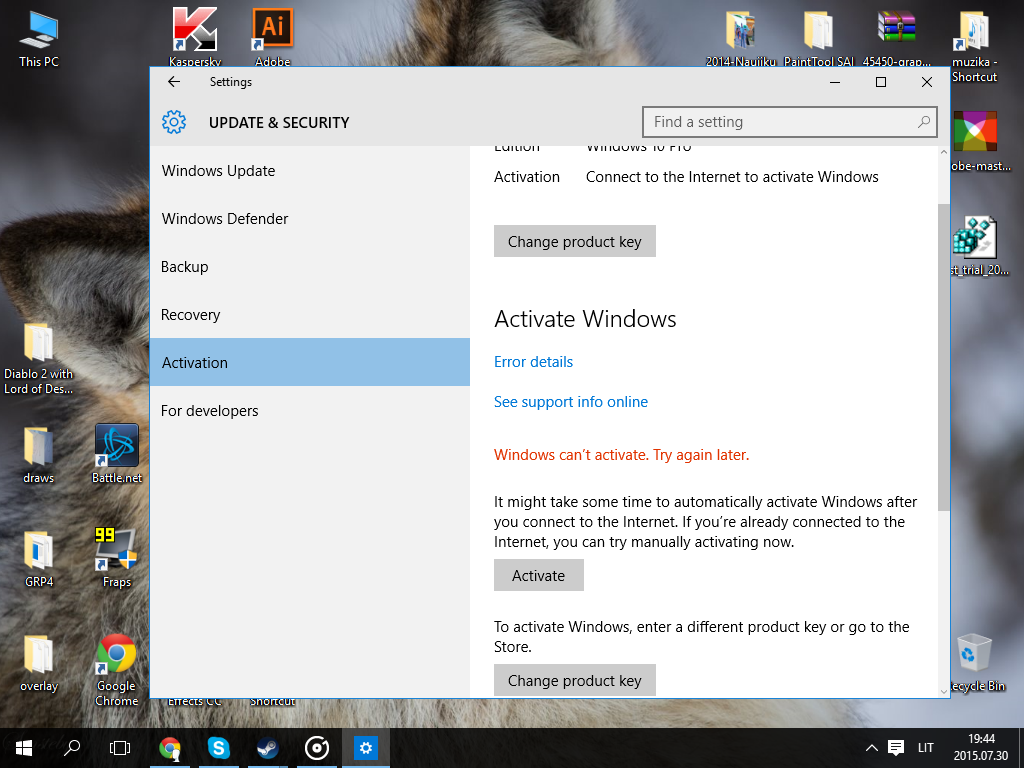Click the scrollbar up arrow in Settings
The width and height of the screenshot is (1024, 768).
pos(944,152)
